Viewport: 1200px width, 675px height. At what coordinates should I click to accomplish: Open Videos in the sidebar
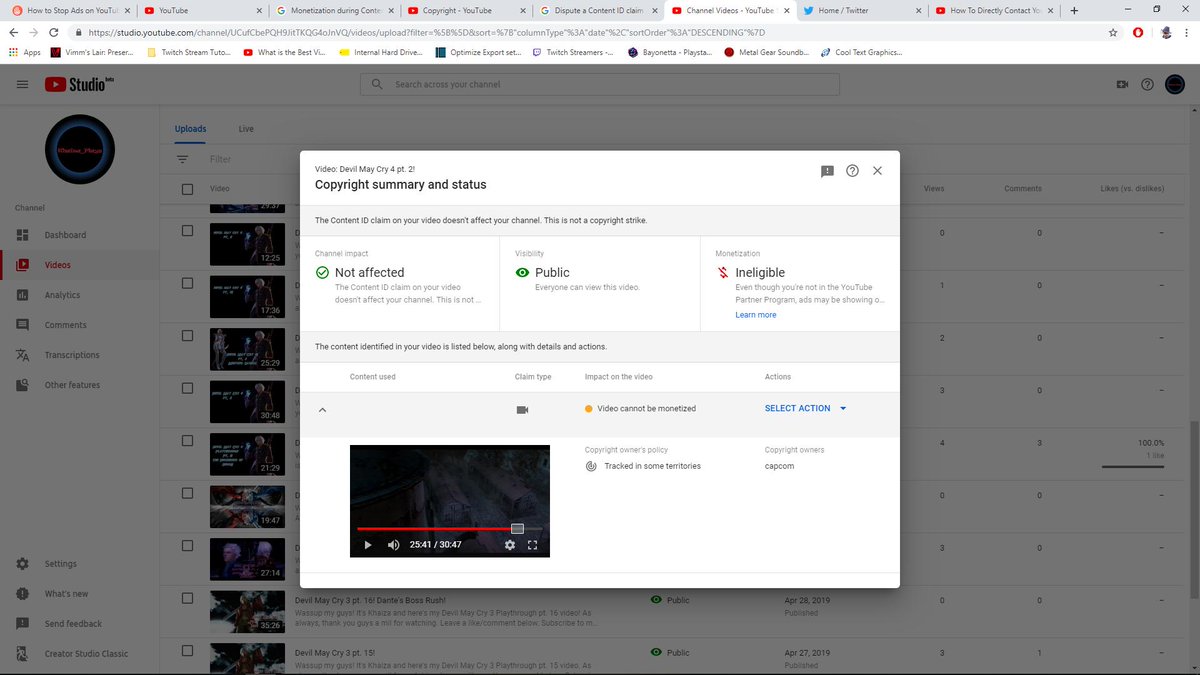click(57, 265)
